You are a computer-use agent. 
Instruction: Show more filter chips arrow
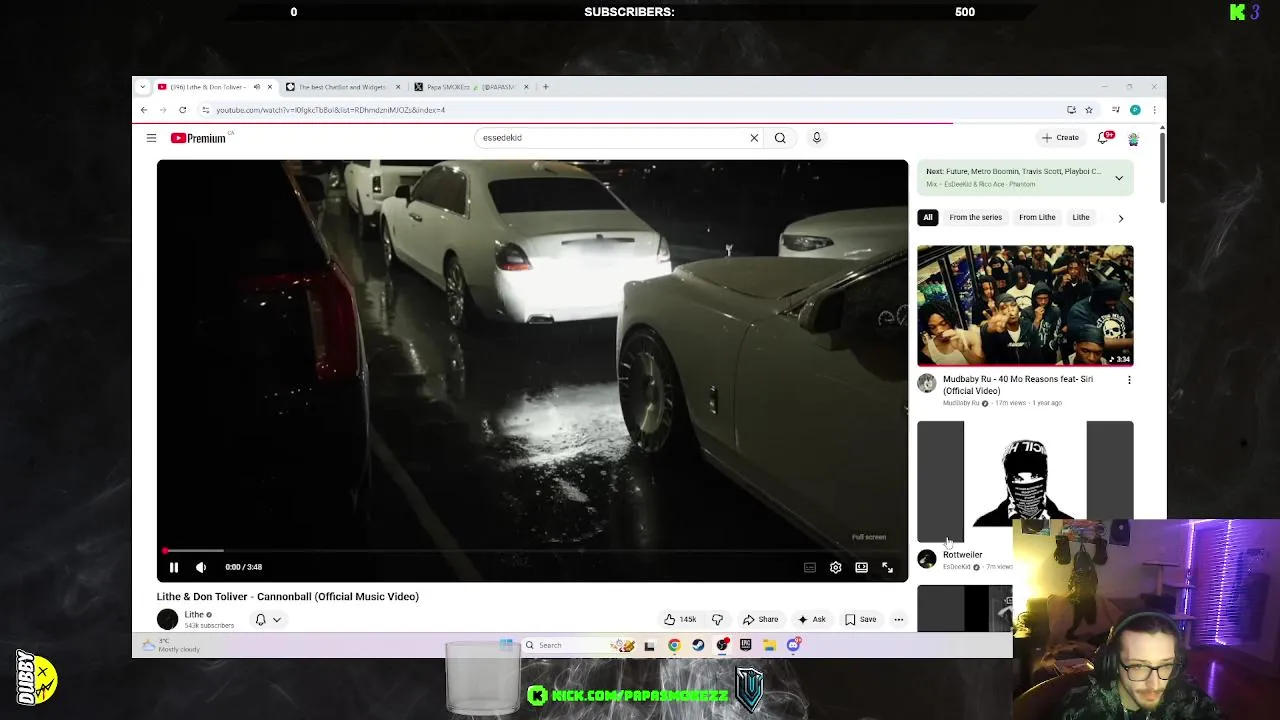click(x=1120, y=218)
